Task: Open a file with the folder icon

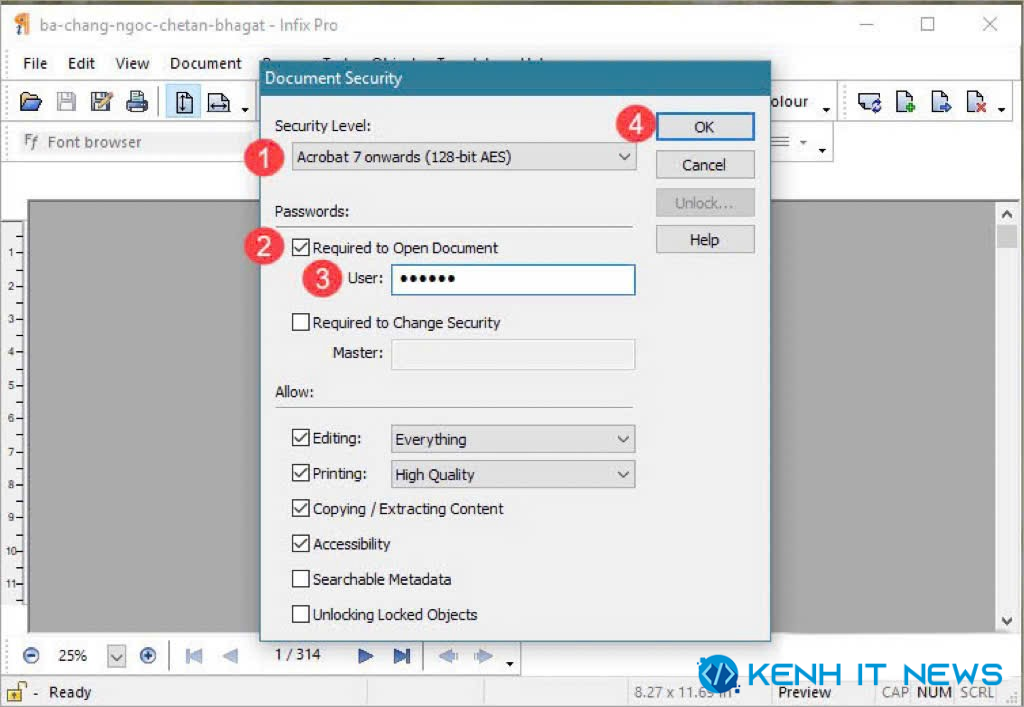Action: click(31, 102)
